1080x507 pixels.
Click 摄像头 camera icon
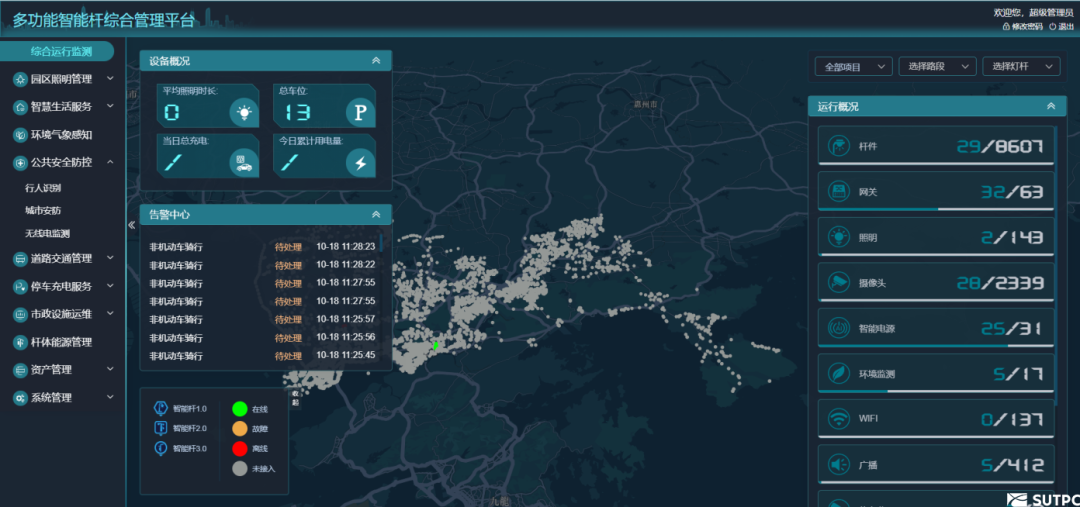coord(838,282)
